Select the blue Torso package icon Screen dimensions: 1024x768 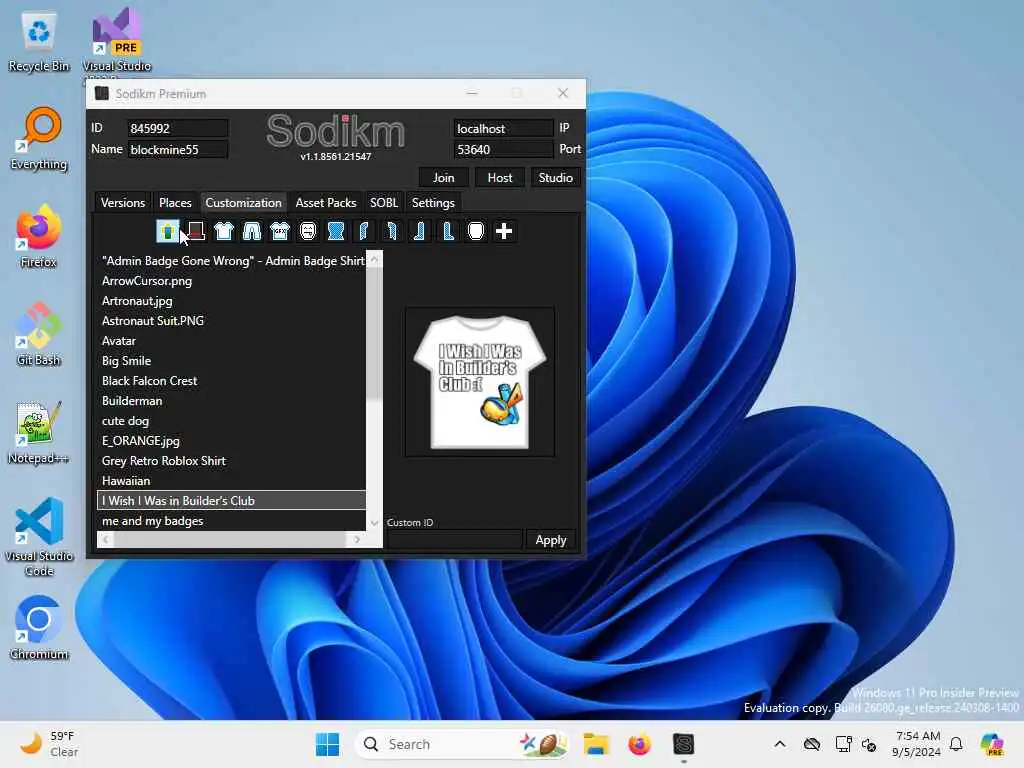point(336,231)
